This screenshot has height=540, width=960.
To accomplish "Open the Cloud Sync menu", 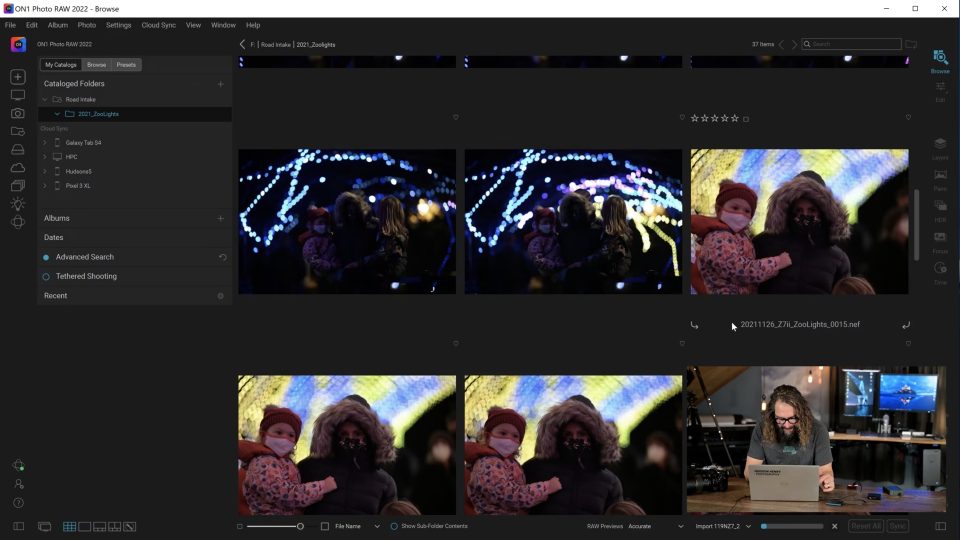I will pos(159,25).
